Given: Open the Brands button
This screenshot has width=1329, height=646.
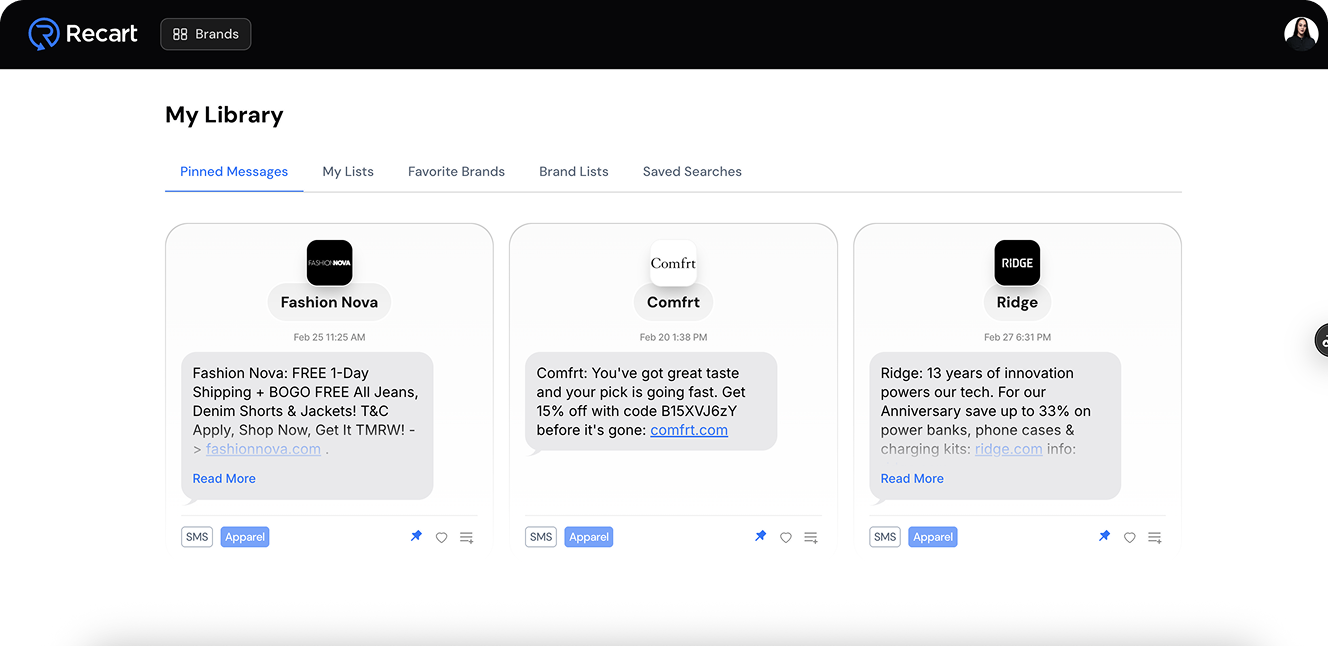Looking at the screenshot, I should (206, 34).
